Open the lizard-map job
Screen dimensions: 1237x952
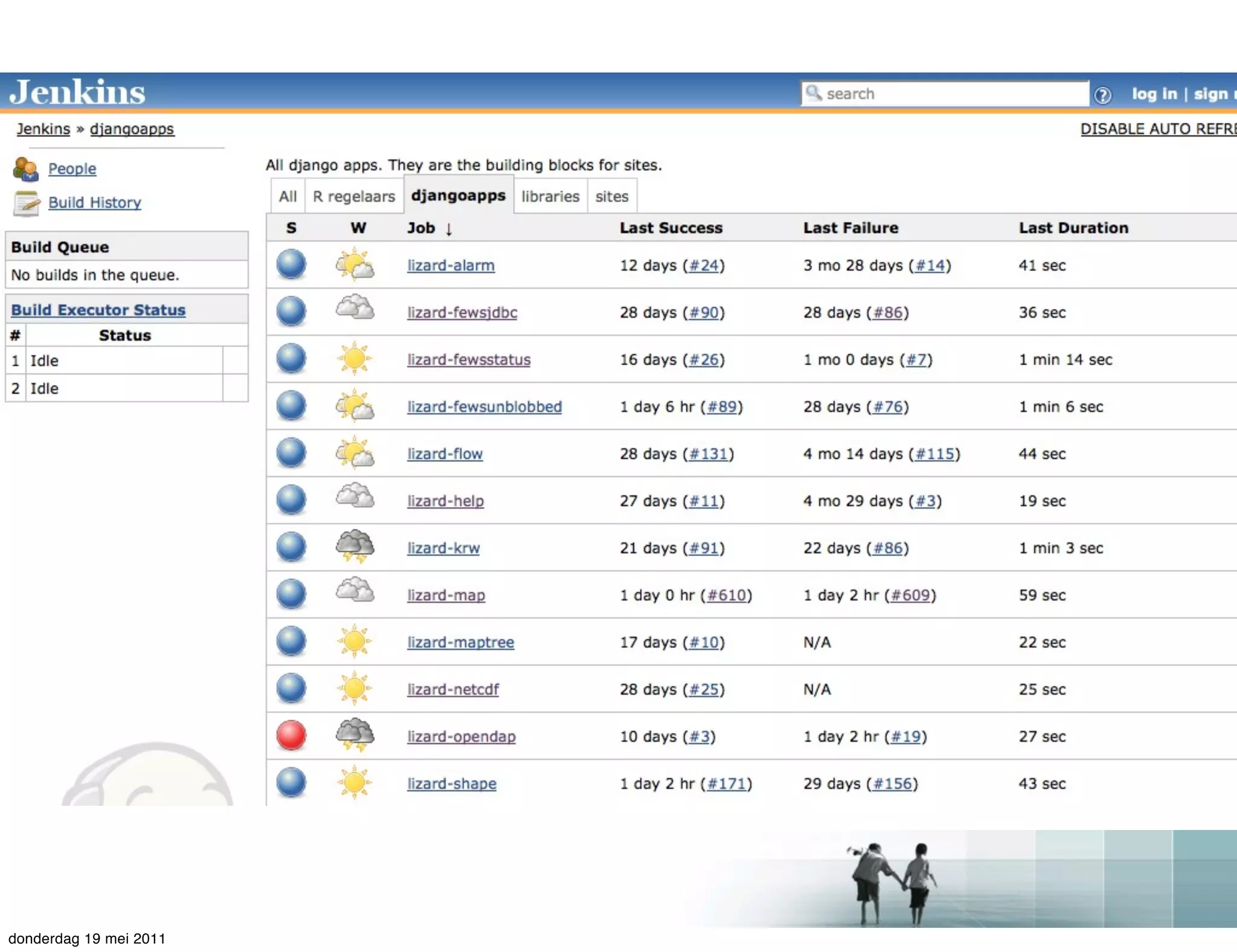pos(446,595)
